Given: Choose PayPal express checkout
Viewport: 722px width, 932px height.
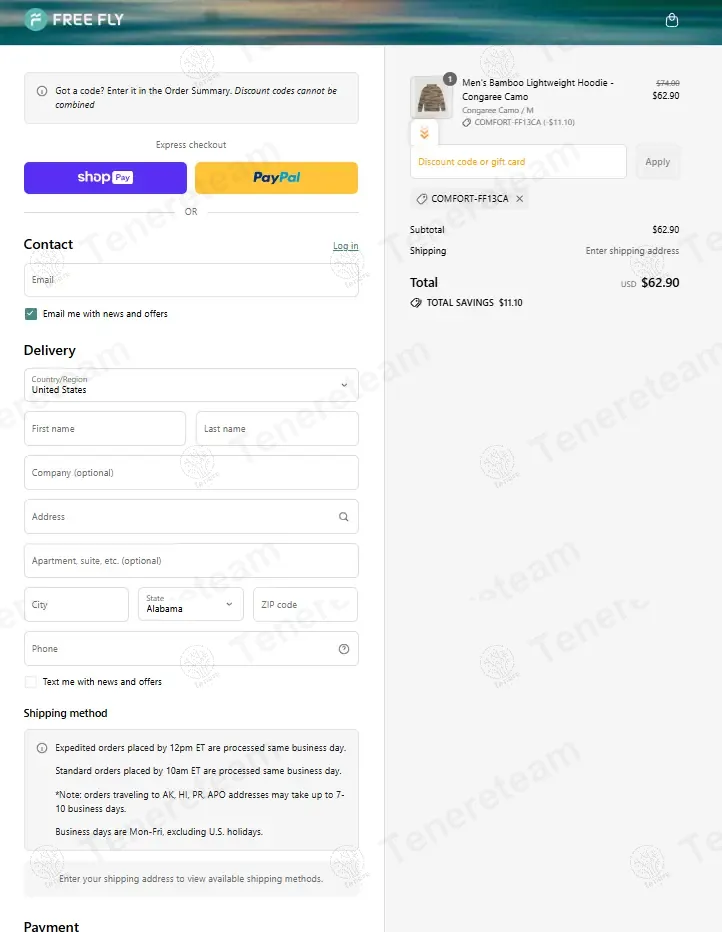Looking at the screenshot, I should click(276, 178).
